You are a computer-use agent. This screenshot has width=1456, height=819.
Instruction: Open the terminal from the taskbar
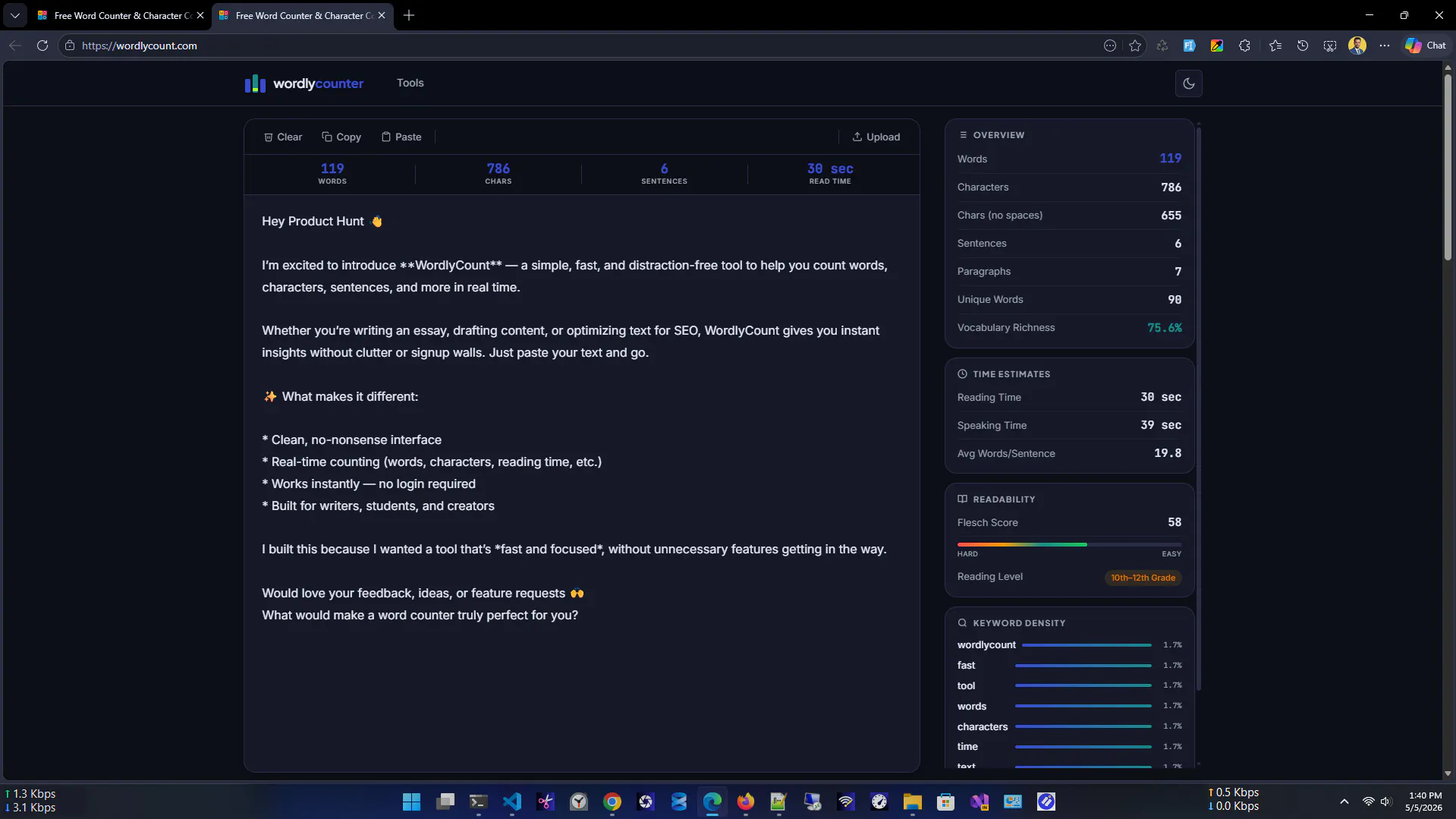click(479, 802)
